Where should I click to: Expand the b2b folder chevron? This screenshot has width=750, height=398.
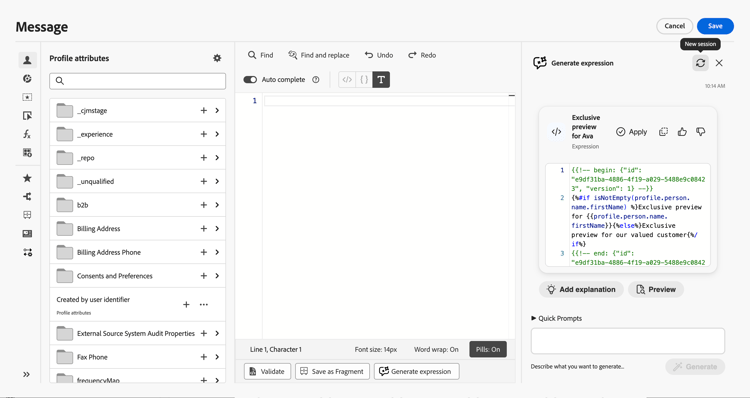pos(217,205)
